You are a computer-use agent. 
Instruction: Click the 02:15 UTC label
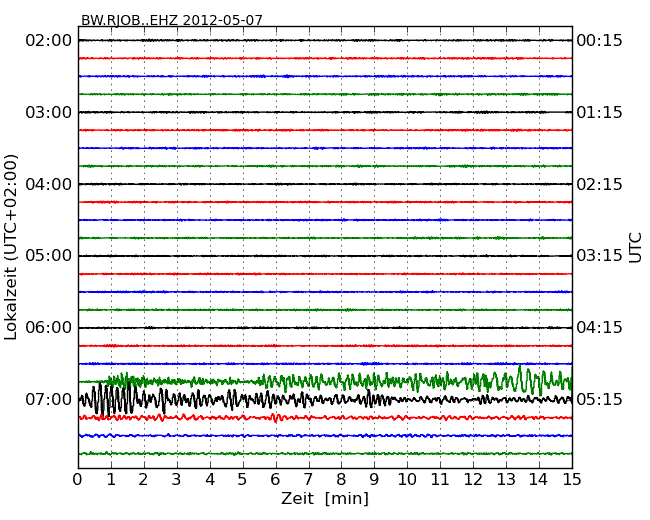[x=599, y=184]
